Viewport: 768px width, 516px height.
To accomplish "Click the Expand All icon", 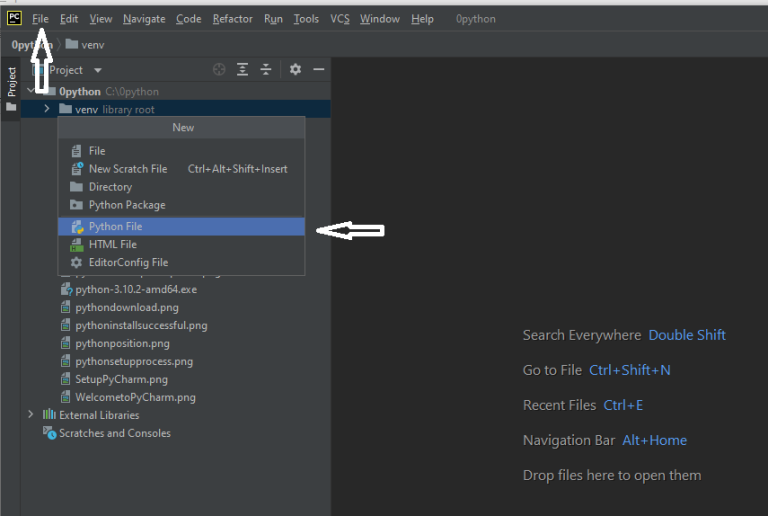I will (242, 70).
